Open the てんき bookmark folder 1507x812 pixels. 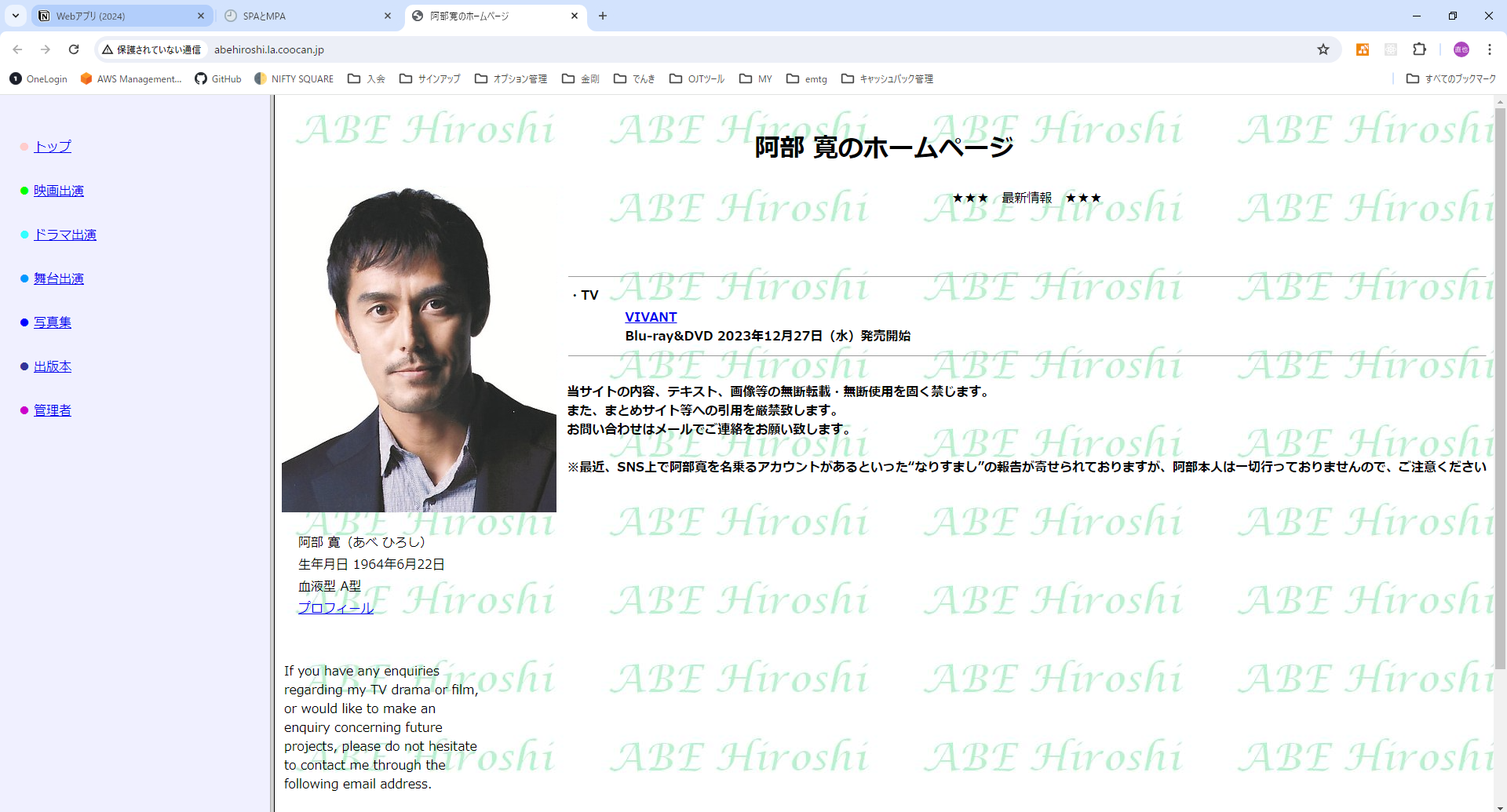[x=634, y=78]
